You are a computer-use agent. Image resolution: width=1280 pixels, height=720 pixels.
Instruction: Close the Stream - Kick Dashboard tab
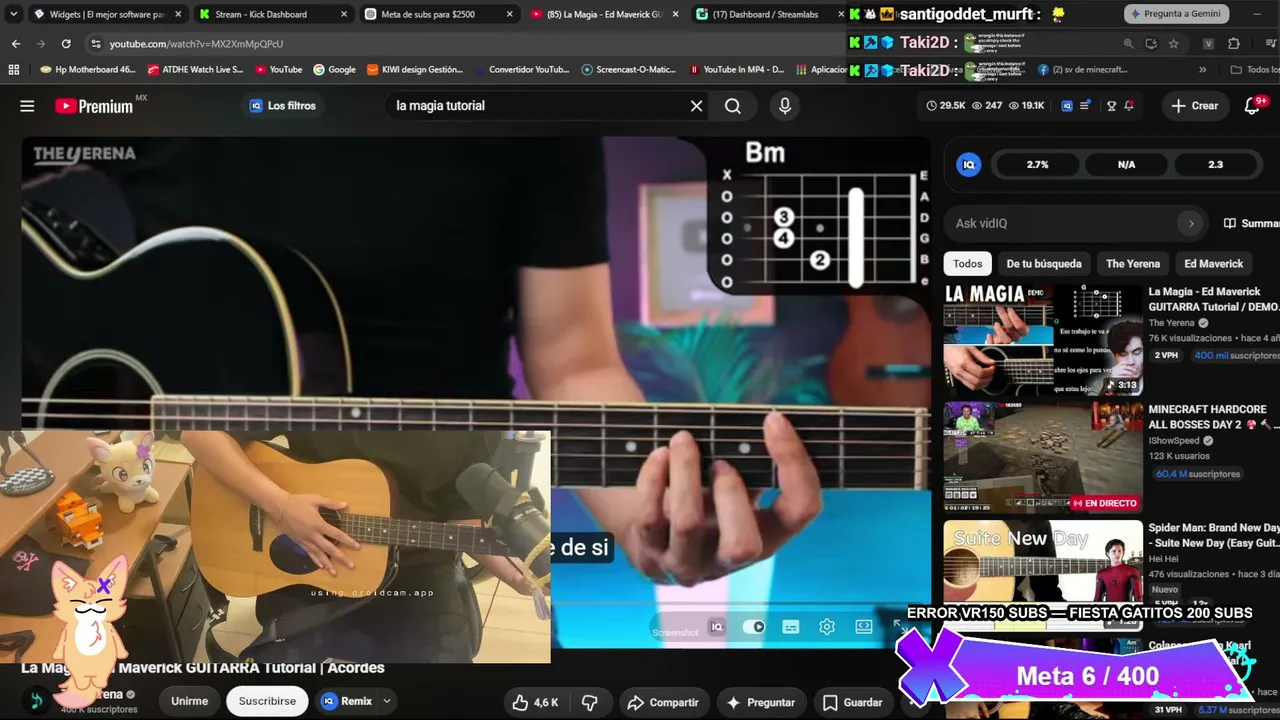(344, 14)
